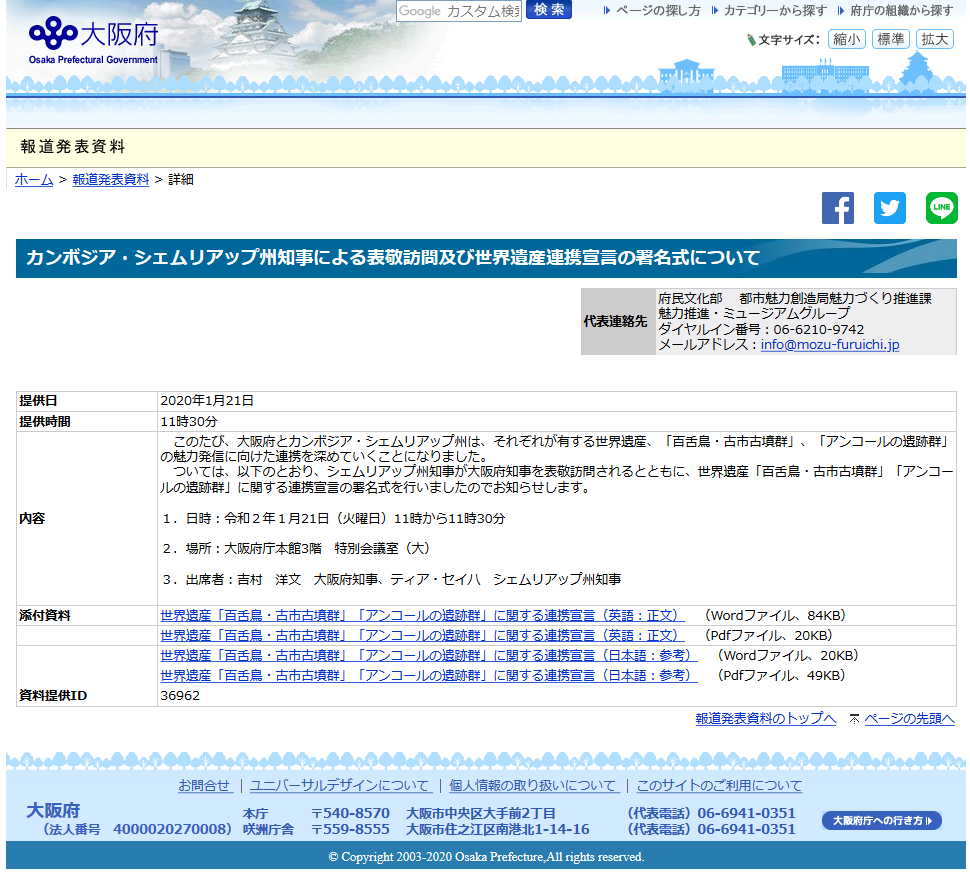Email info@mozu-furuichi.jp contact address
Viewport: 970px width, 873px height.
(x=829, y=345)
